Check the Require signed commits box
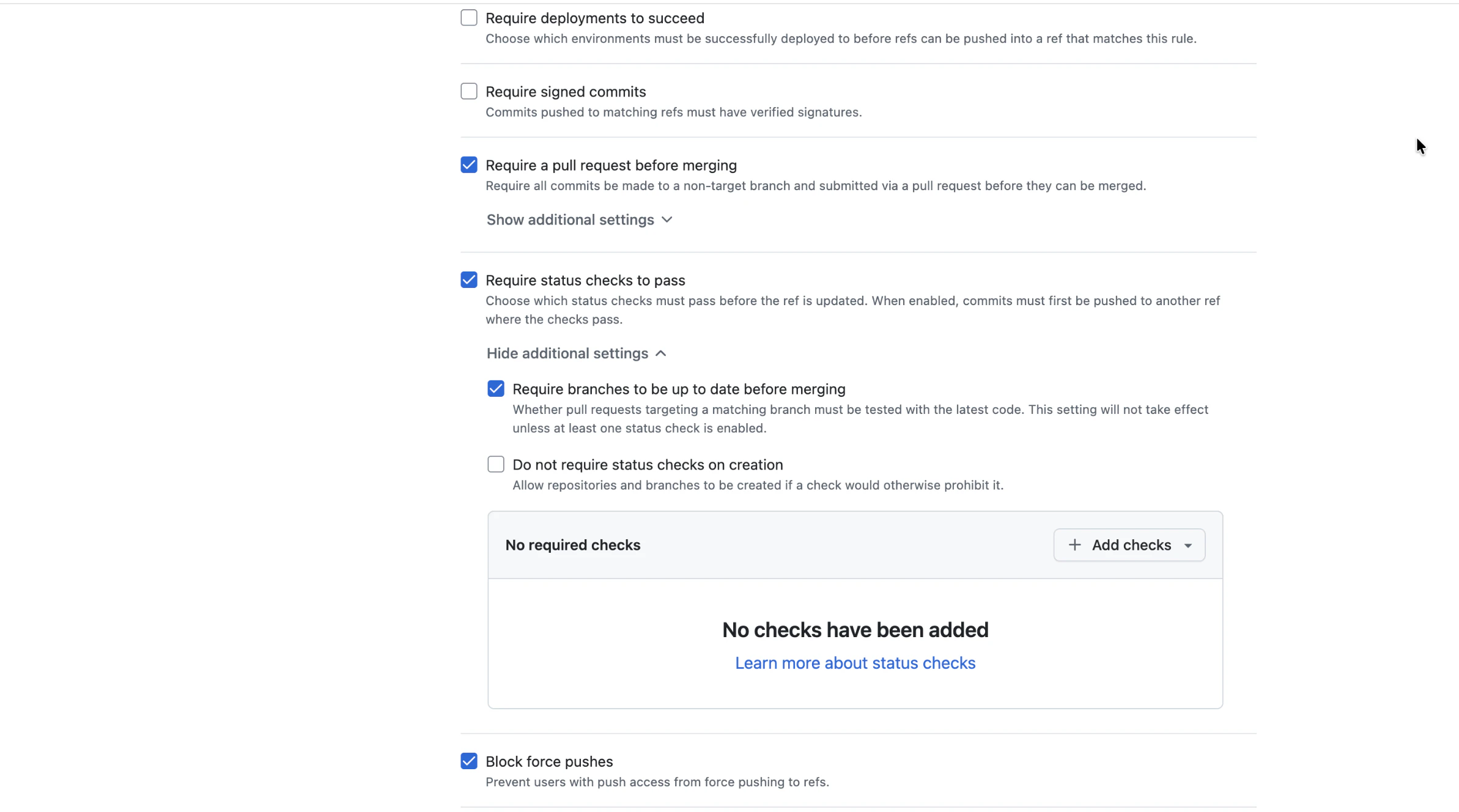 [x=468, y=91]
